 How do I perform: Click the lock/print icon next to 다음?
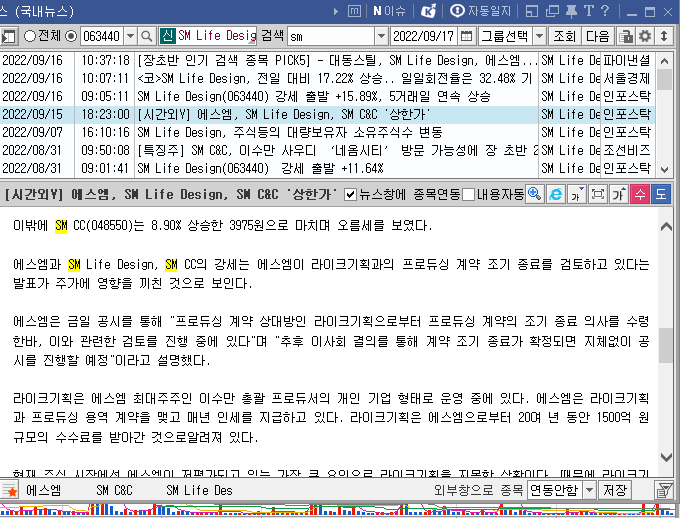tap(625, 36)
